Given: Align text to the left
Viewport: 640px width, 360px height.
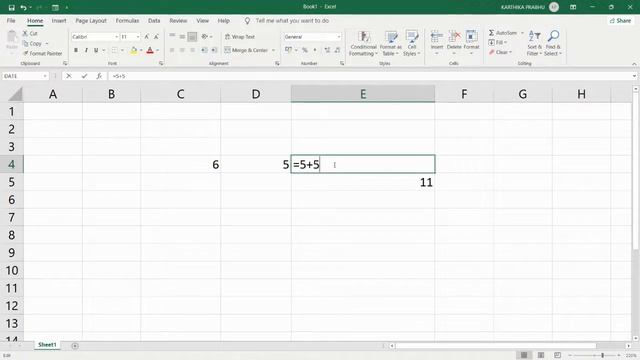Looking at the screenshot, I should coord(172,50).
